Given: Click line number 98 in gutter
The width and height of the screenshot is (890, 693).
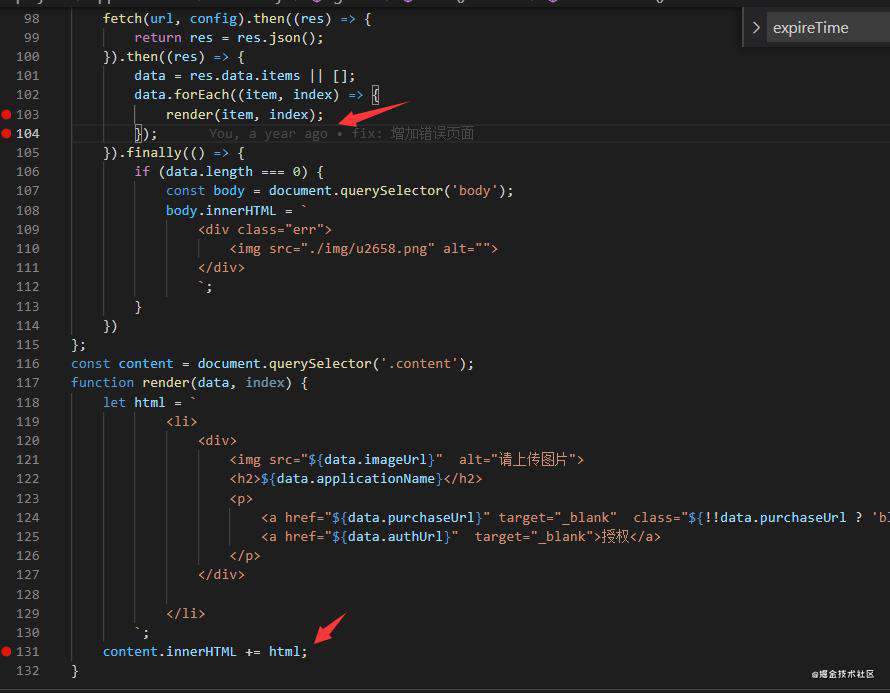Looking at the screenshot, I should point(32,19).
